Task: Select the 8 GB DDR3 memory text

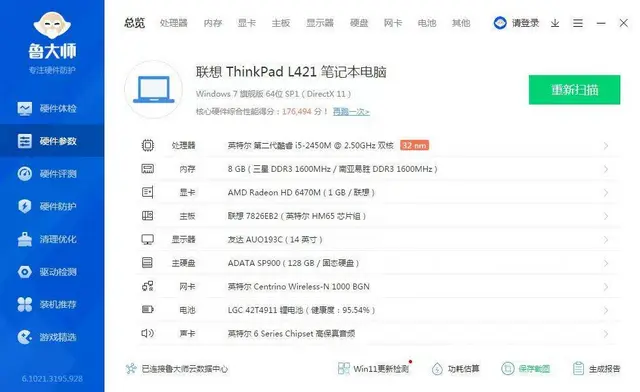Action: (332, 169)
